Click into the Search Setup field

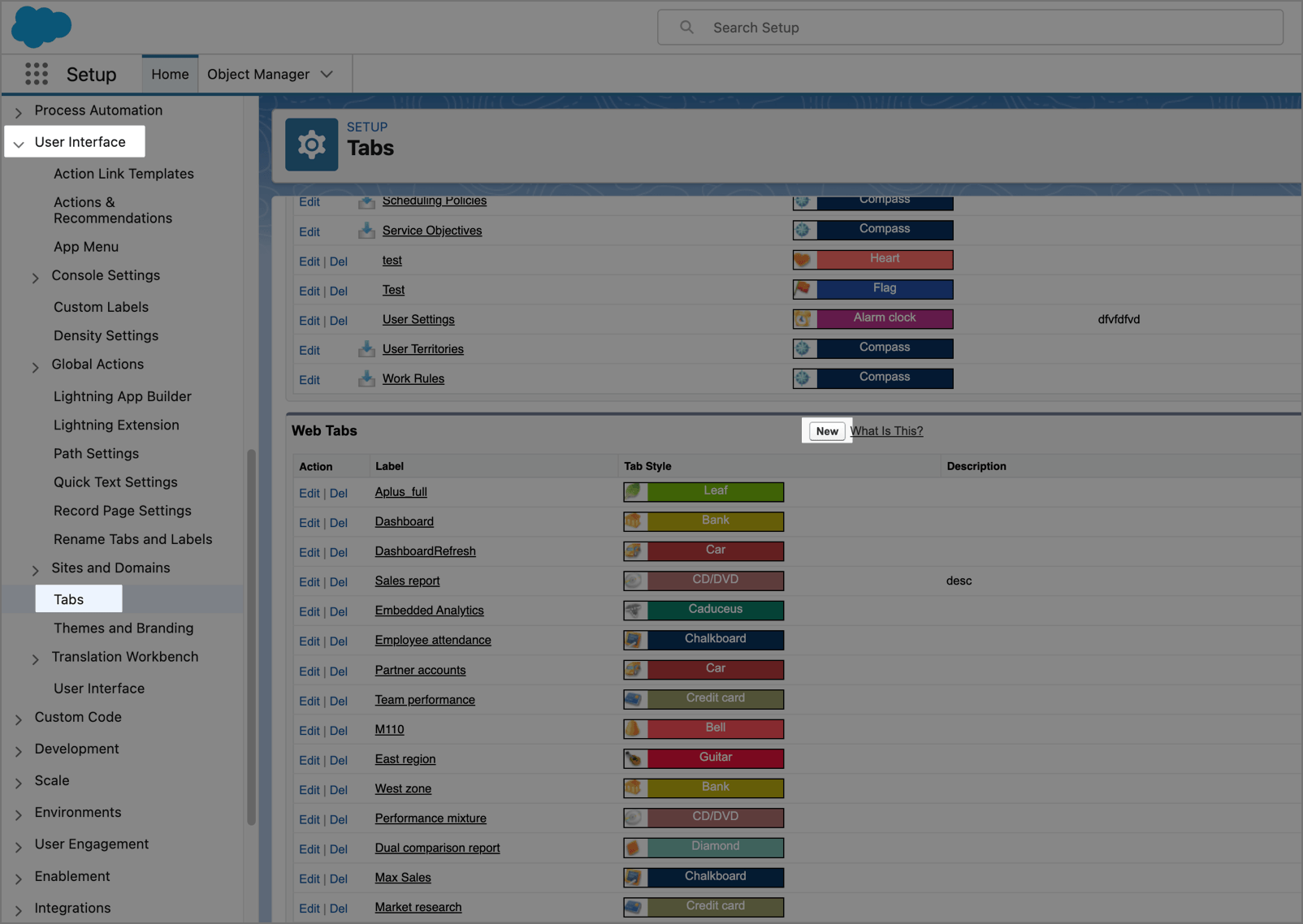[970, 28]
